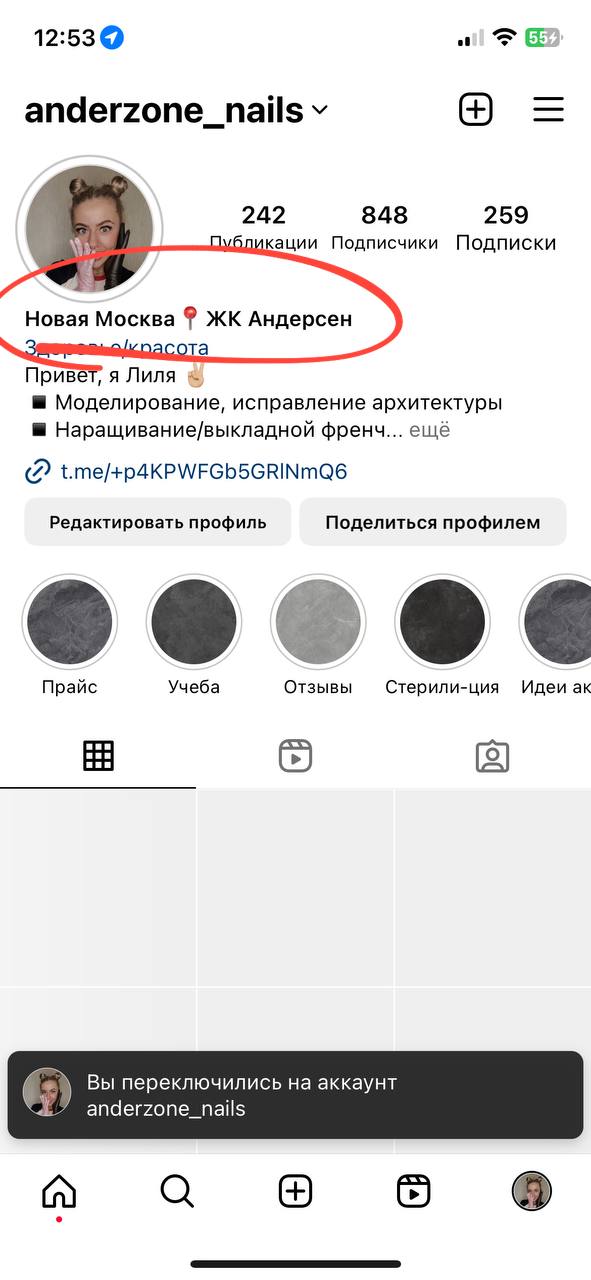Go to Home feed in bottom bar
Screen dimensions: 591x1280
(x=59, y=1191)
